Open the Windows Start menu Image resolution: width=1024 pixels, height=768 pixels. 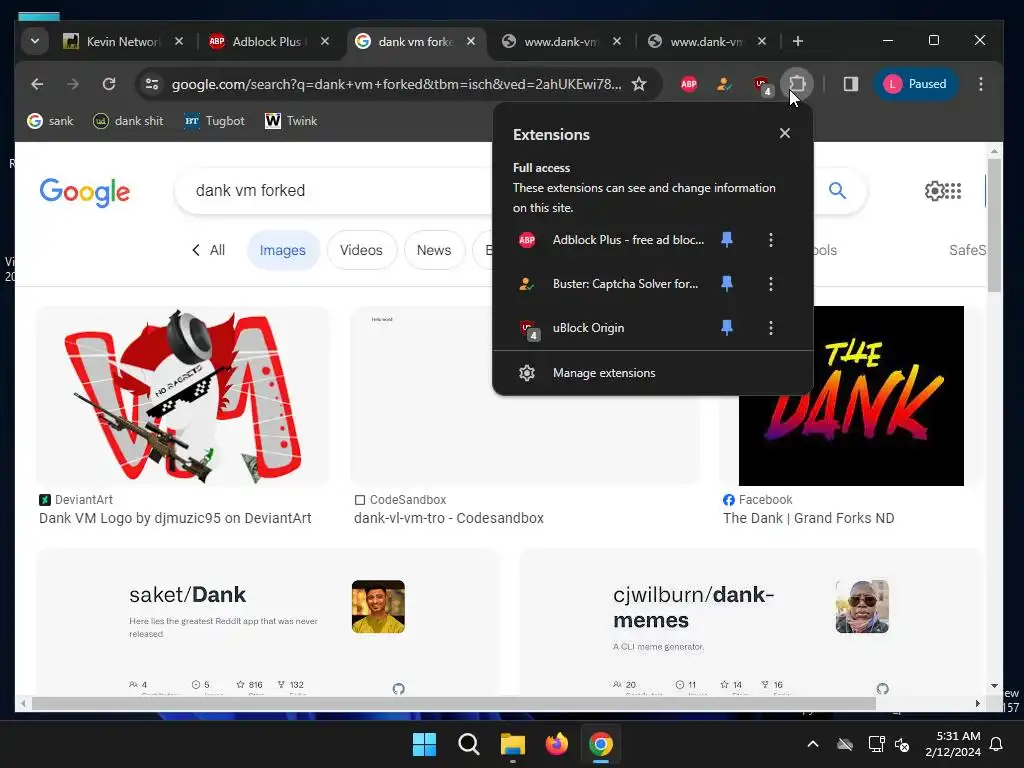[424, 744]
